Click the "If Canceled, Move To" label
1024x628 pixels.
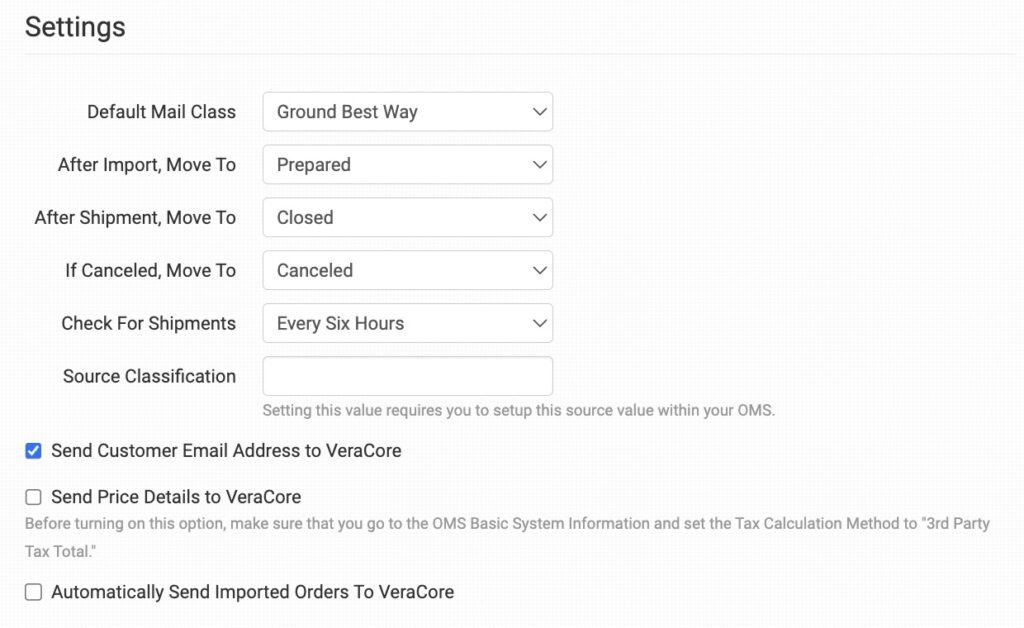(x=150, y=271)
